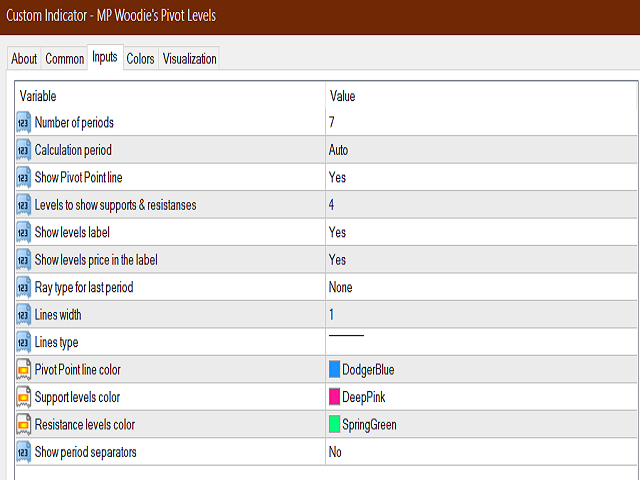Viewport: 640px width, 480px height.
Task: Open Ray type value None
Action: coord(481,287)
